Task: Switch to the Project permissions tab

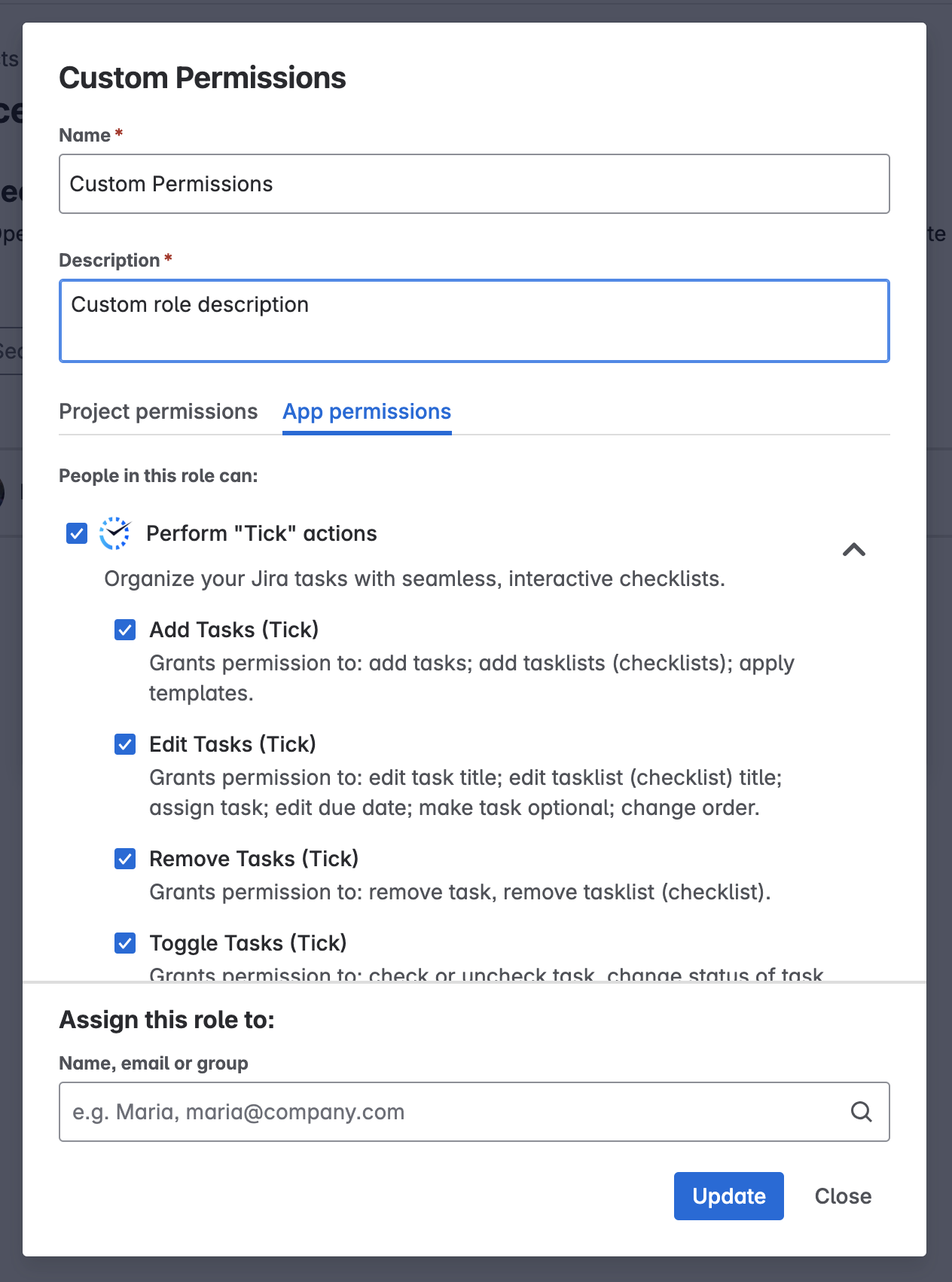Action: 158,411
